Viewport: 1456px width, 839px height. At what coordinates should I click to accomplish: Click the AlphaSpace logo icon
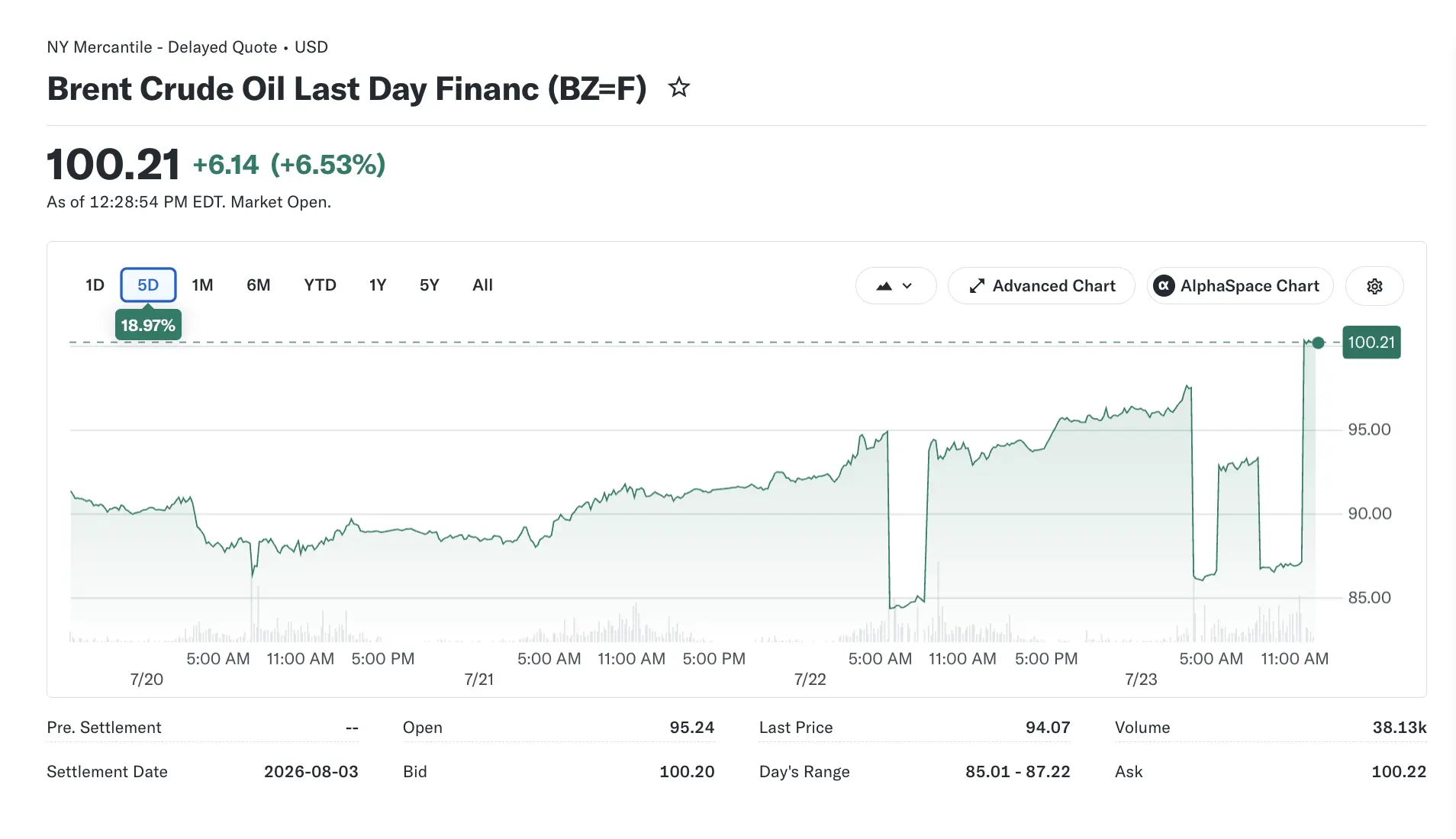pos(1164,286)
